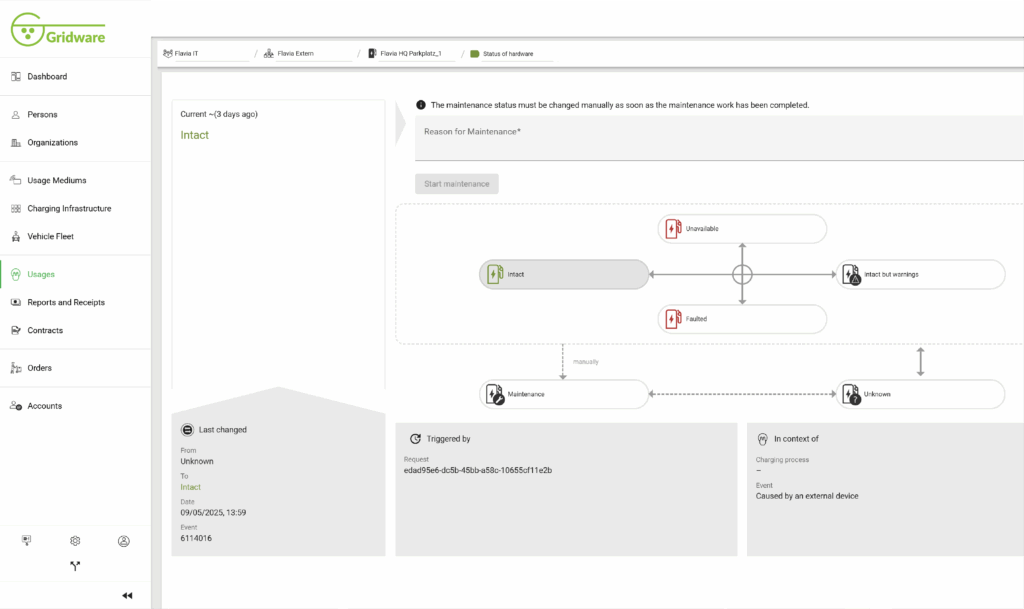This screenshot has height=609, width=1024.
Task: Click the Maintenance wrench charger icon
Action: 495,394
